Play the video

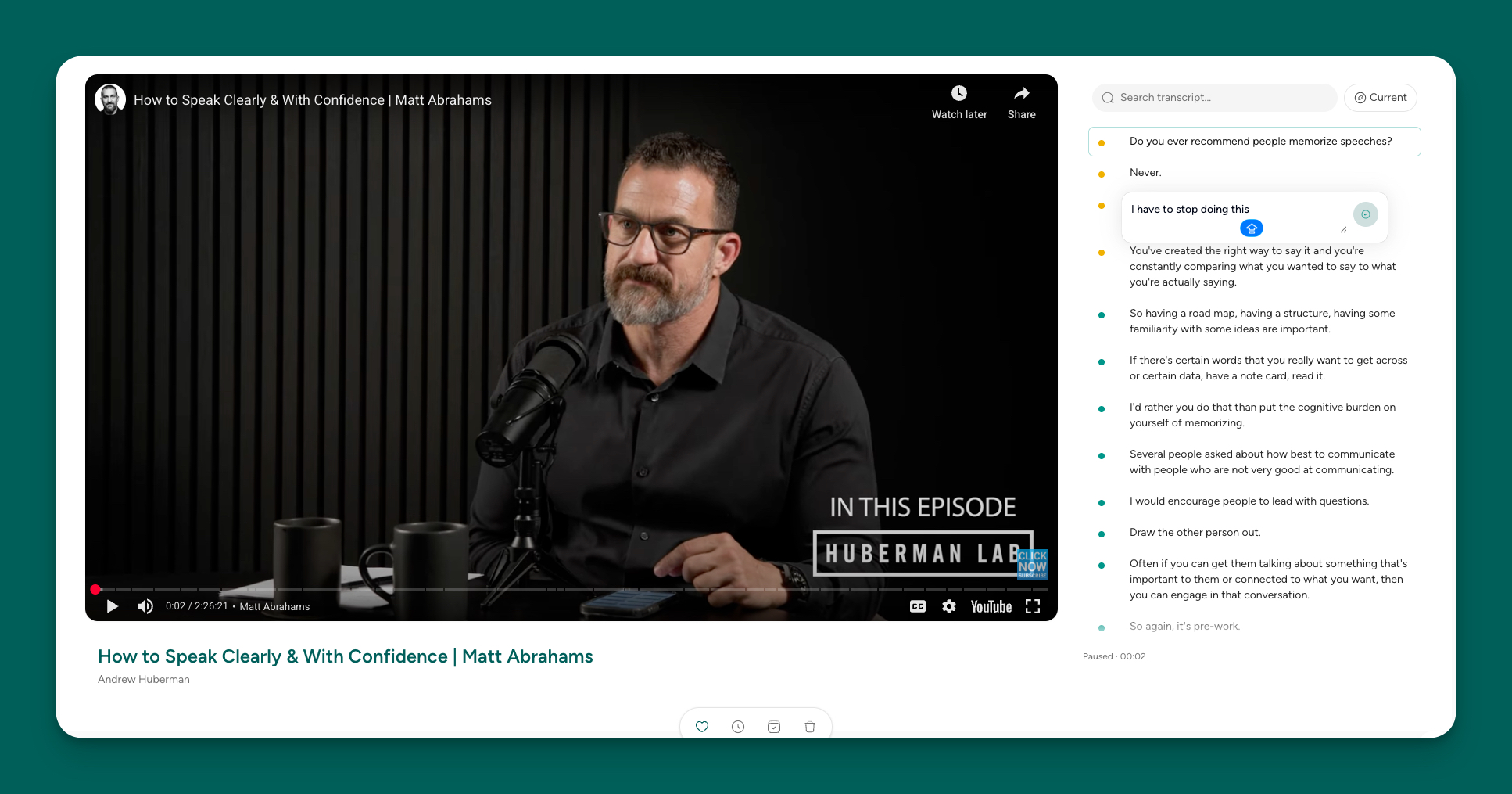click(x=112, y=606)
